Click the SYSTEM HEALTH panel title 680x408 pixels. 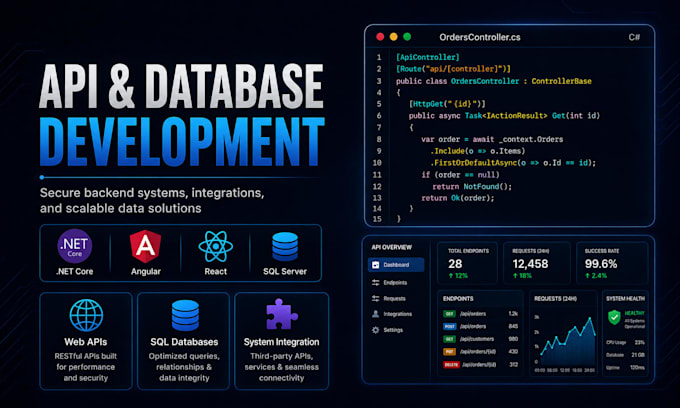pos(625,299)
